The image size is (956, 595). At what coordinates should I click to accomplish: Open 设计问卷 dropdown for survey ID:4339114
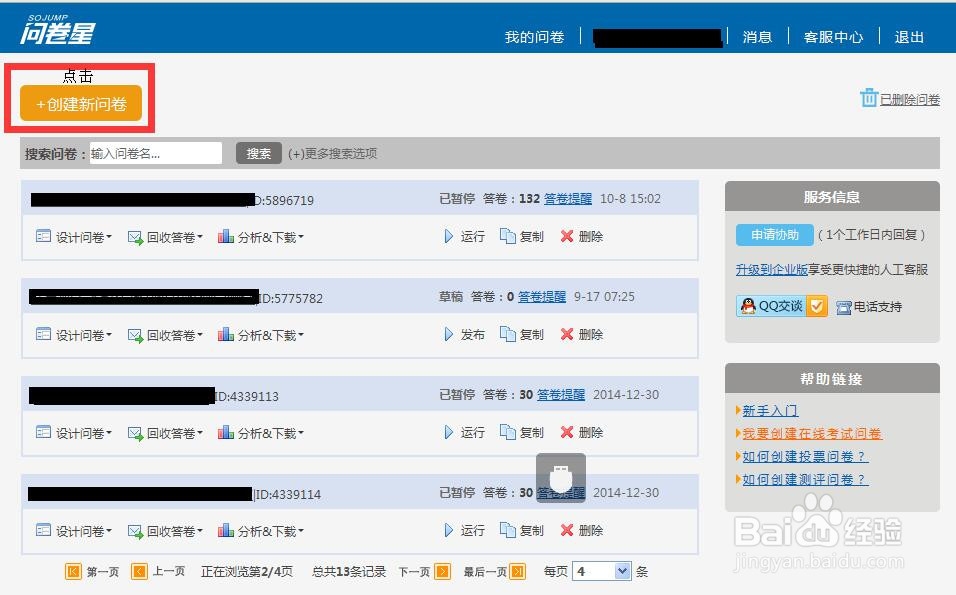[74, 531]
